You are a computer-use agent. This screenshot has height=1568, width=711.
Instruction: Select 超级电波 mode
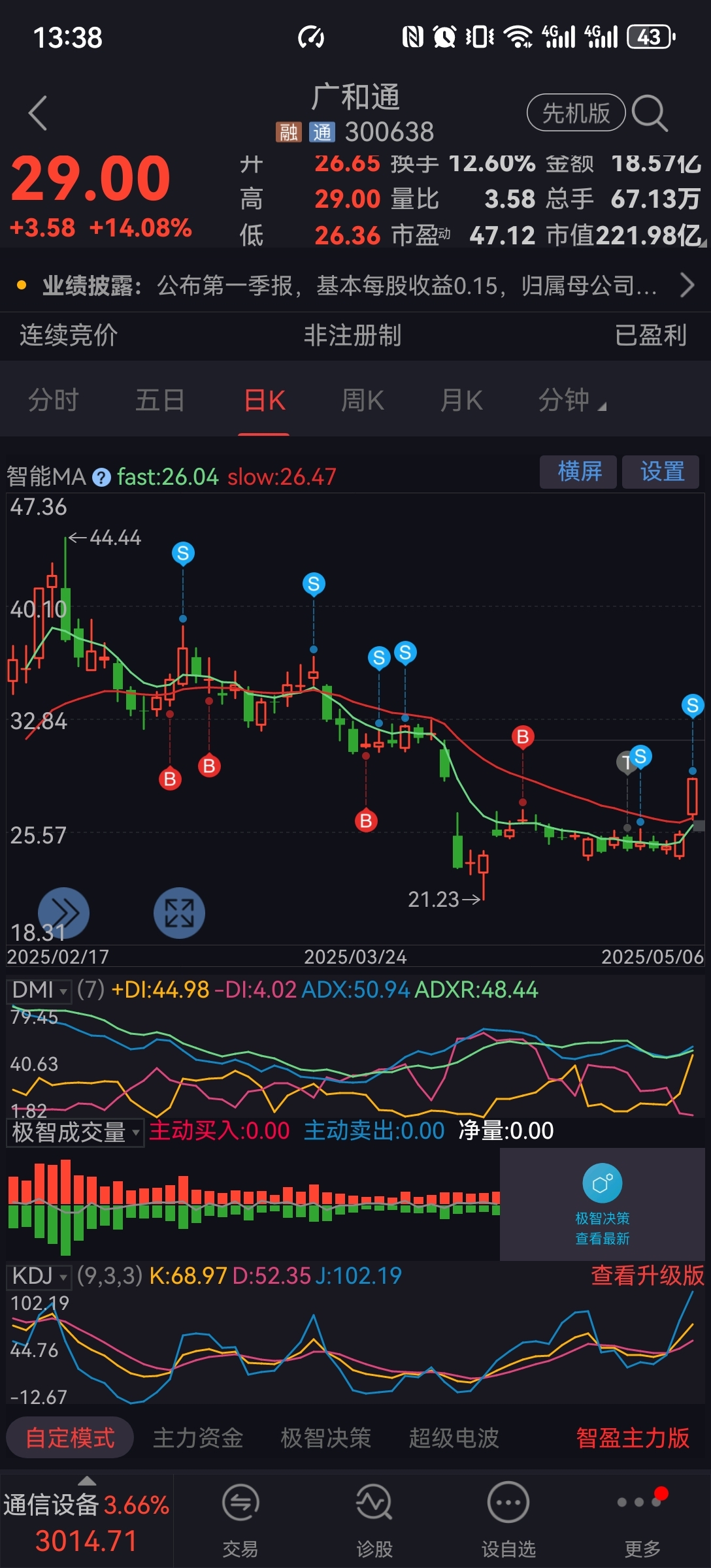454,1437
